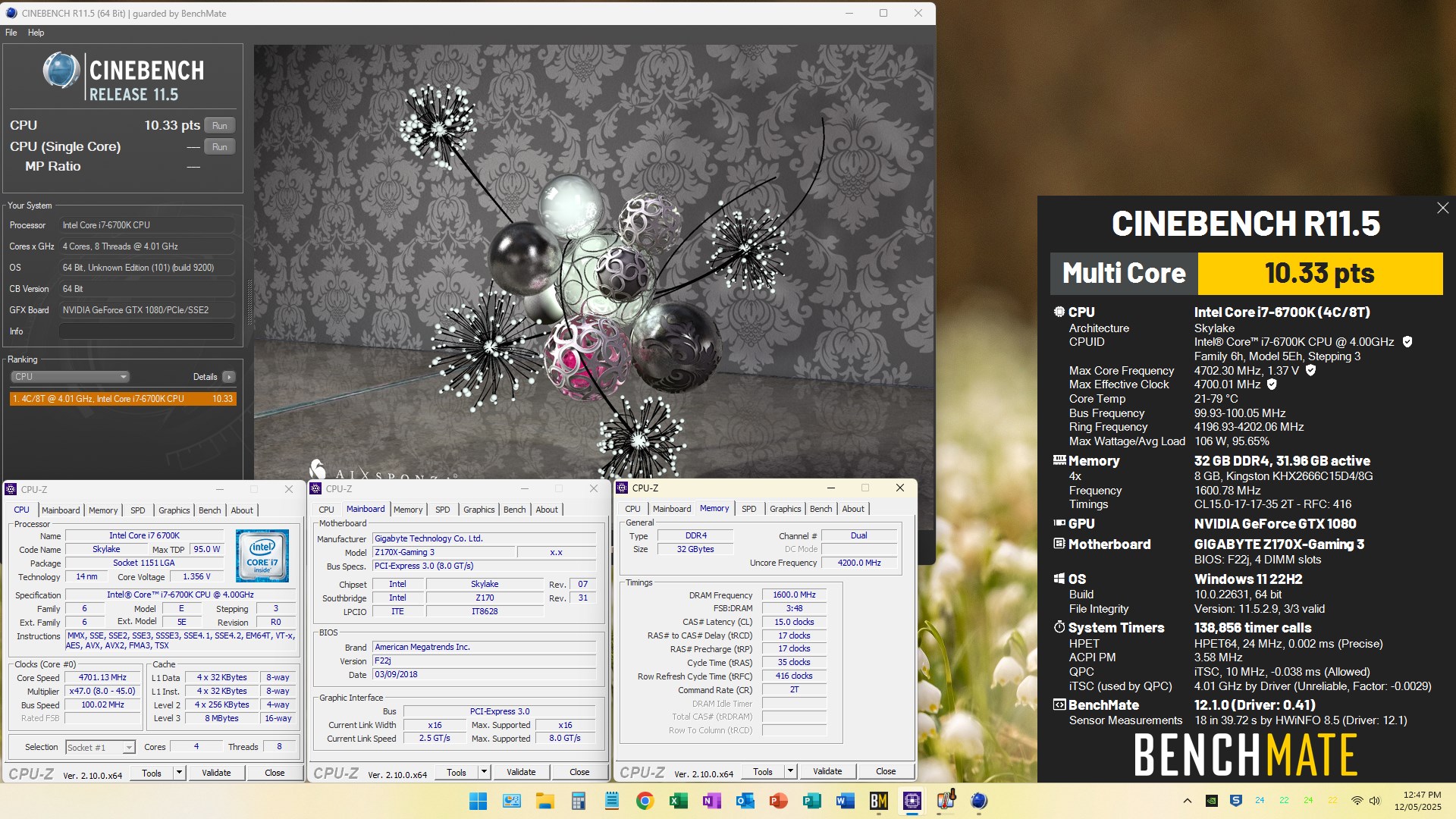The width and height of the screenshot is (1456, 819).
Task: Click the DRAM Frequency value 1600.0 MHz
Action: click(x=794, y=595)
